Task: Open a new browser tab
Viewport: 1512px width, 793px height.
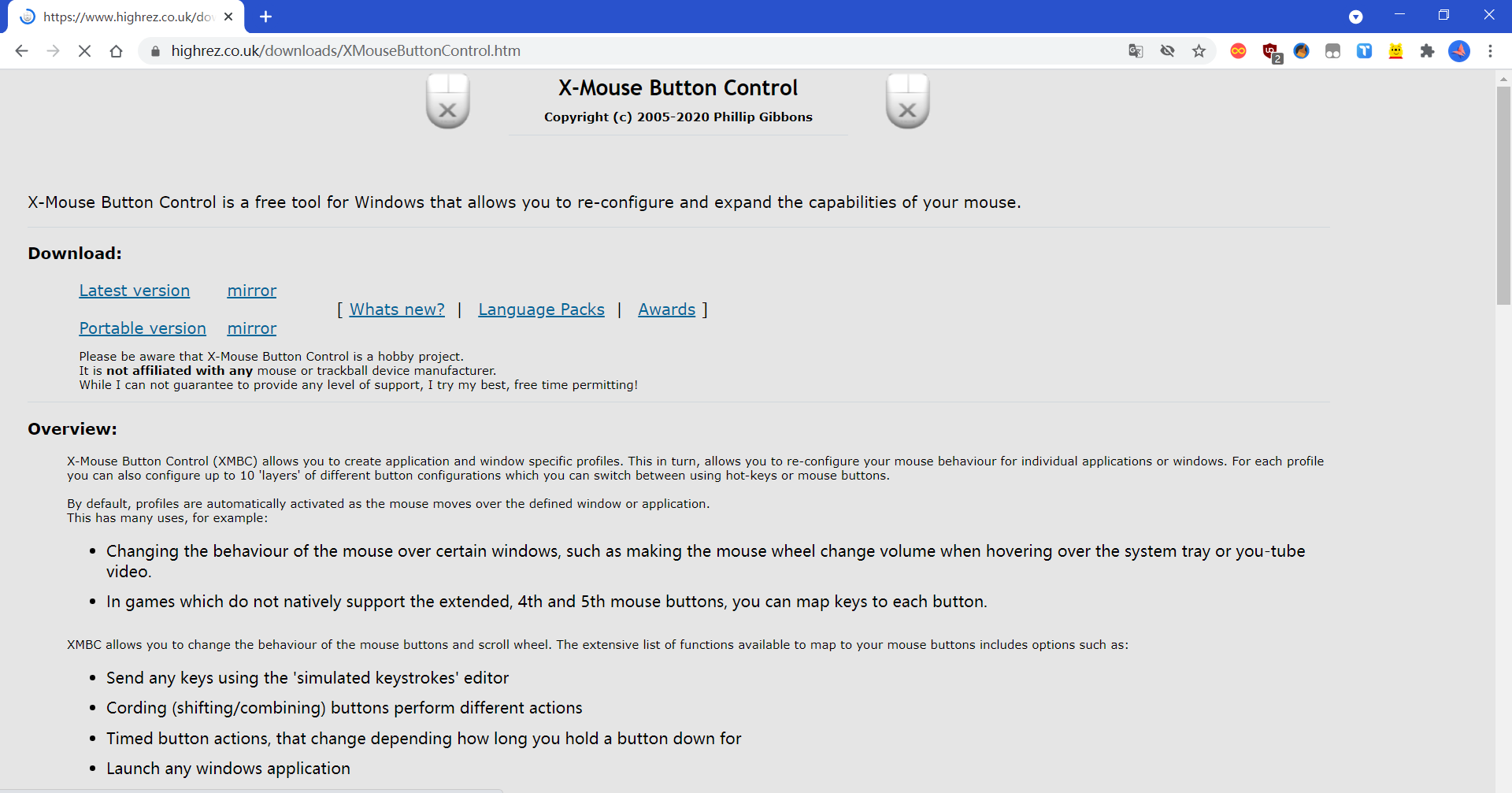Action: click(x=265, y=17)
